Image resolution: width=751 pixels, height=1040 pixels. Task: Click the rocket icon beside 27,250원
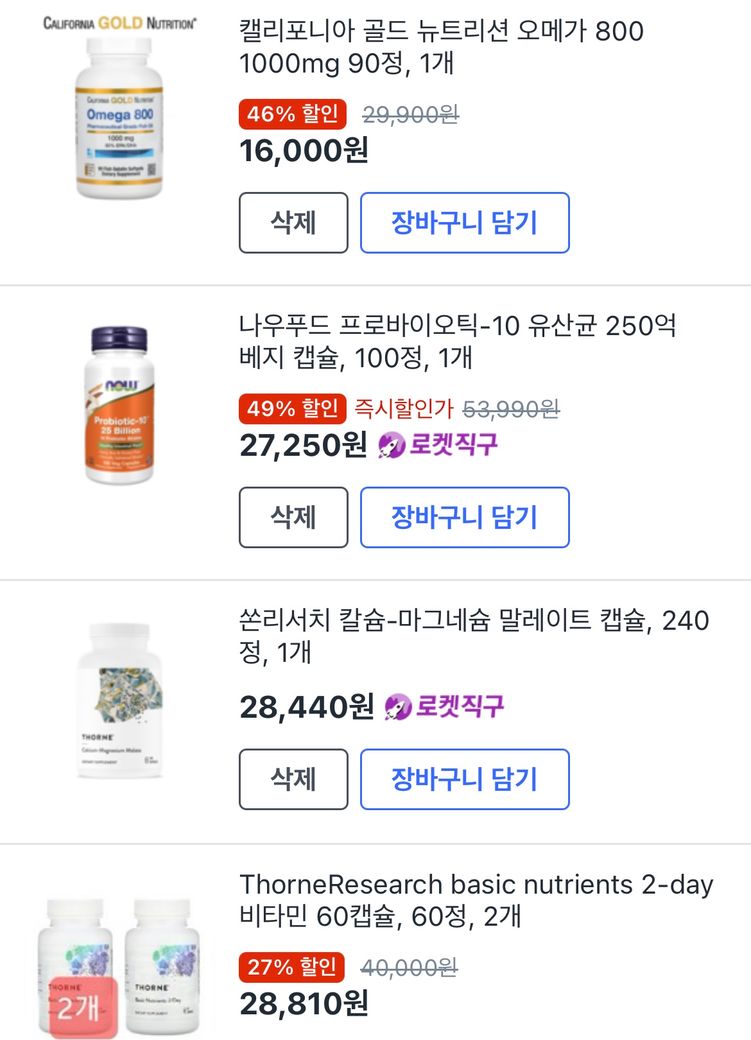[x=392, y=446]
